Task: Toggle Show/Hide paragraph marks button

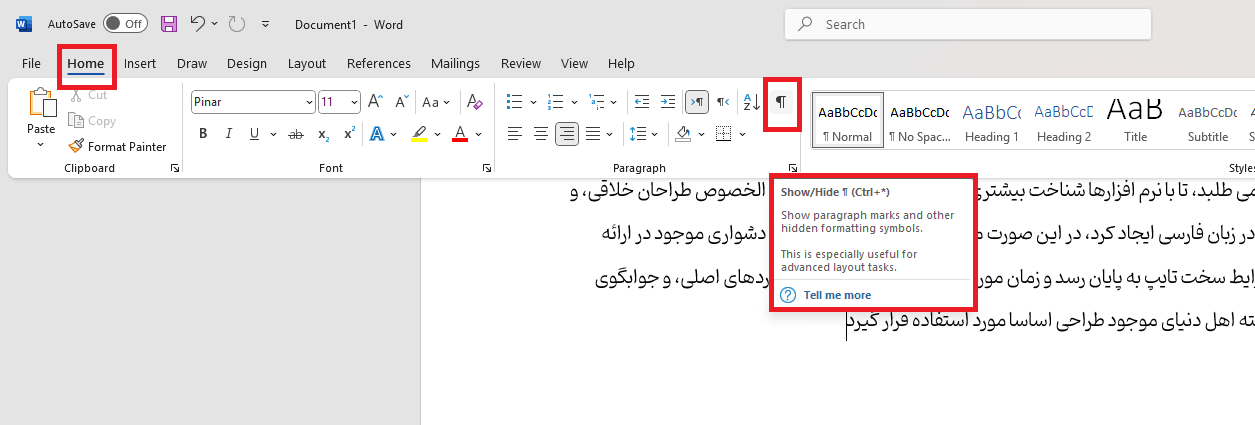Action: tap(781, 102)
